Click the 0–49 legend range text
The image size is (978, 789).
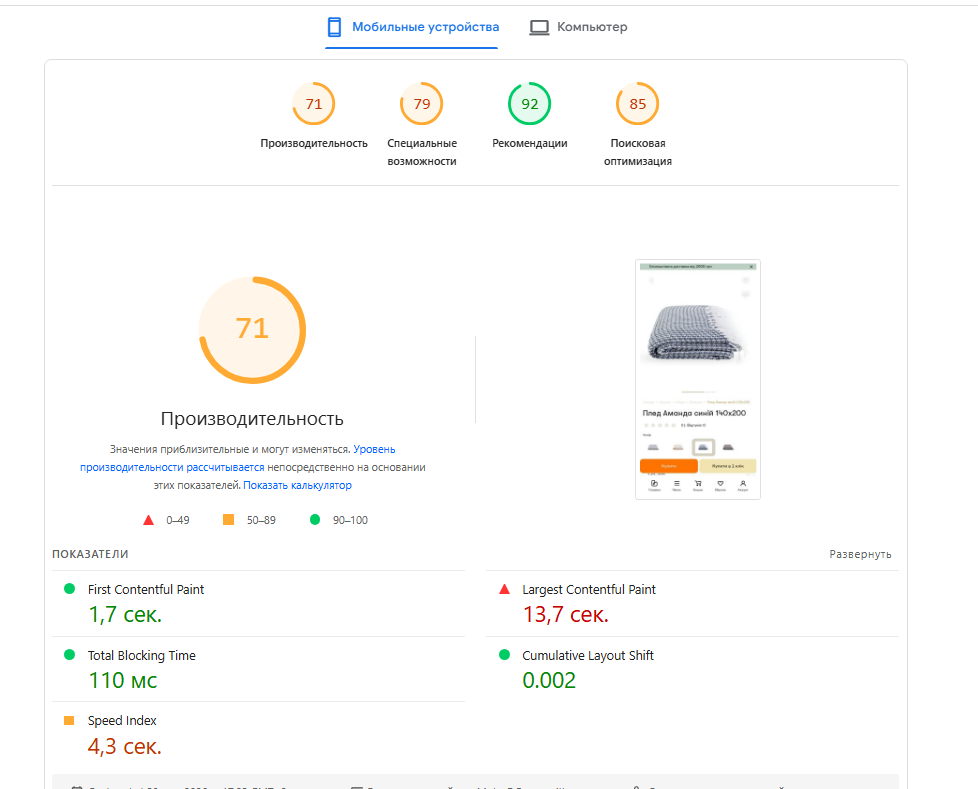coord(178,520)
